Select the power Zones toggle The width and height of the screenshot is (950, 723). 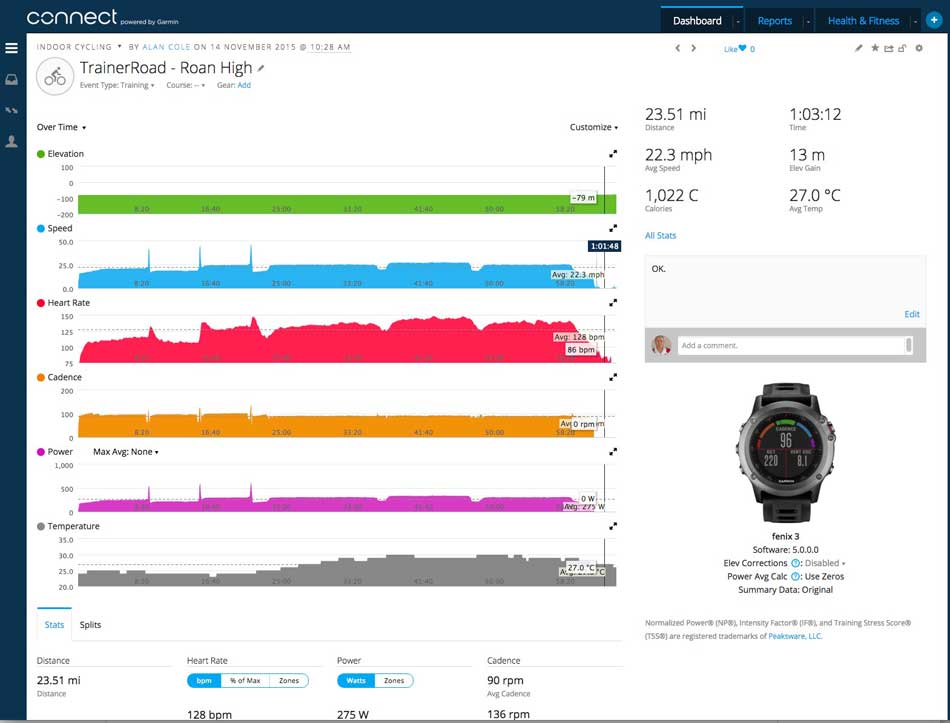pos(394,681)
